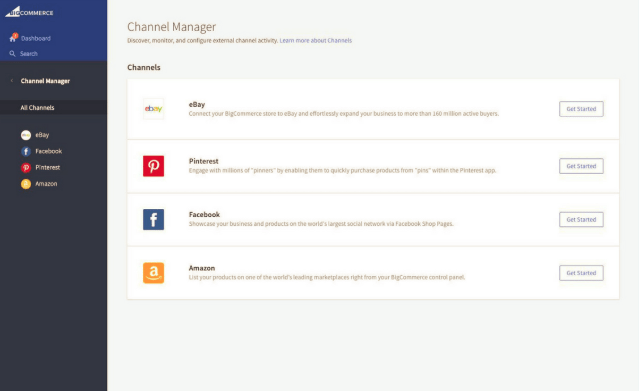Click eBay description about 160 million buyers
The height and width of the screenshot is (391, 639).
tap(344, 114)
